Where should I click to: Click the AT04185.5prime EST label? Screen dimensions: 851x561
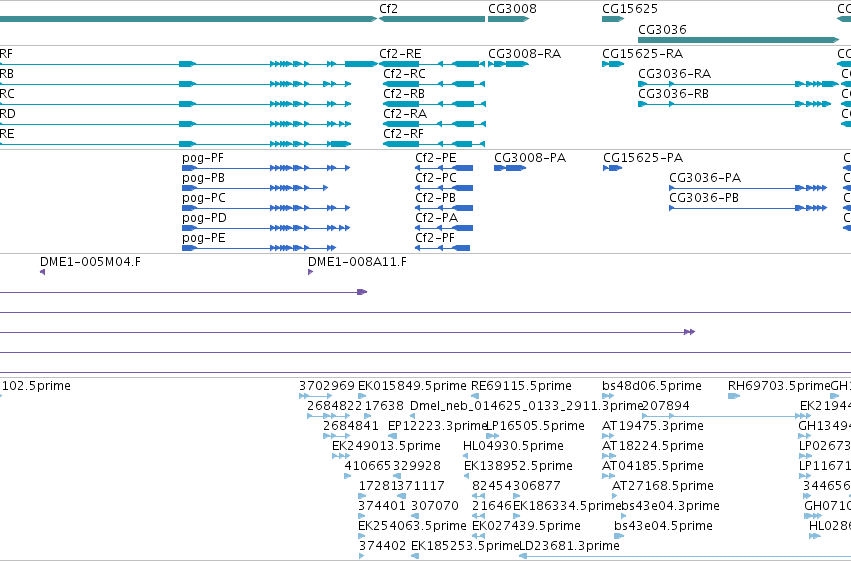coord(653,466)
